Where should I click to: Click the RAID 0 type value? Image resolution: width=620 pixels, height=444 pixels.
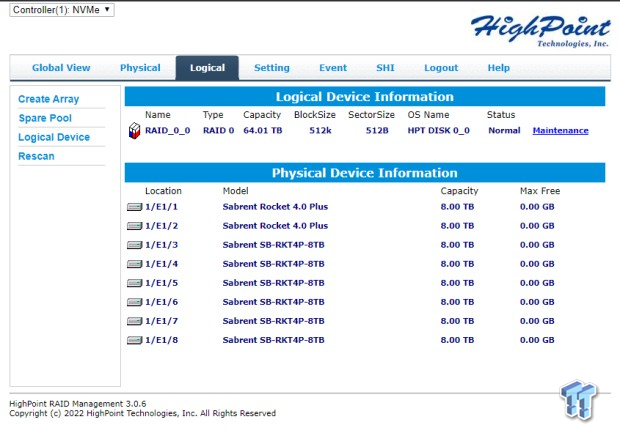(x=218, y=130)
